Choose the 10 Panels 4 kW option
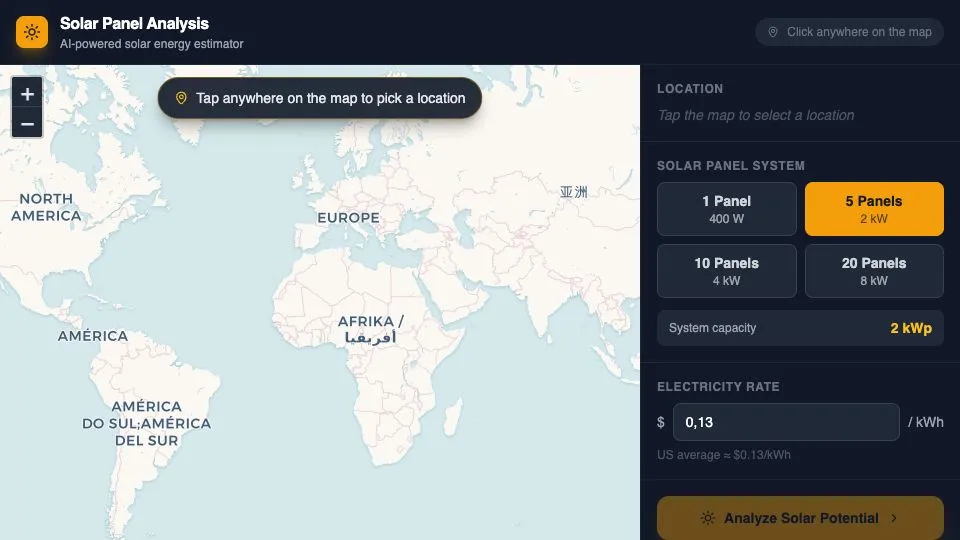Image resolution: width=960 pixels, height=540 pixels. [x=727, y=271]
